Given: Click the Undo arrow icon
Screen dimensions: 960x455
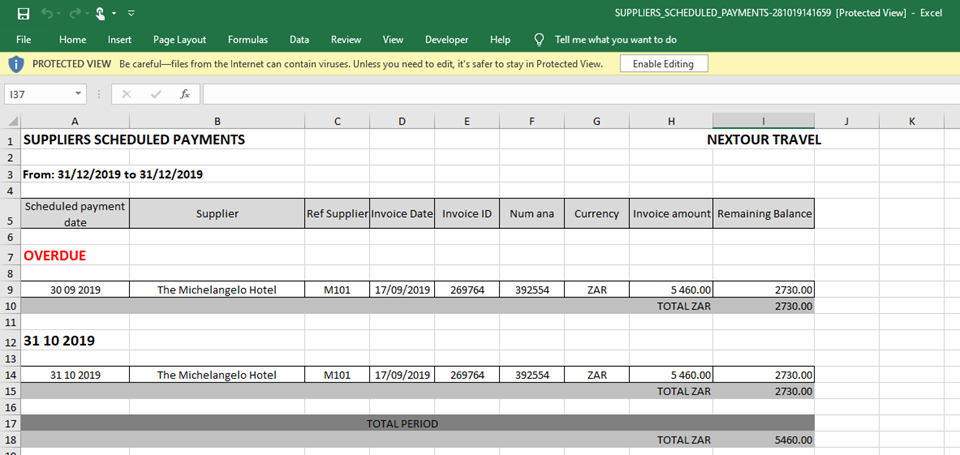Looking at the screenshot, I should 47,13.
